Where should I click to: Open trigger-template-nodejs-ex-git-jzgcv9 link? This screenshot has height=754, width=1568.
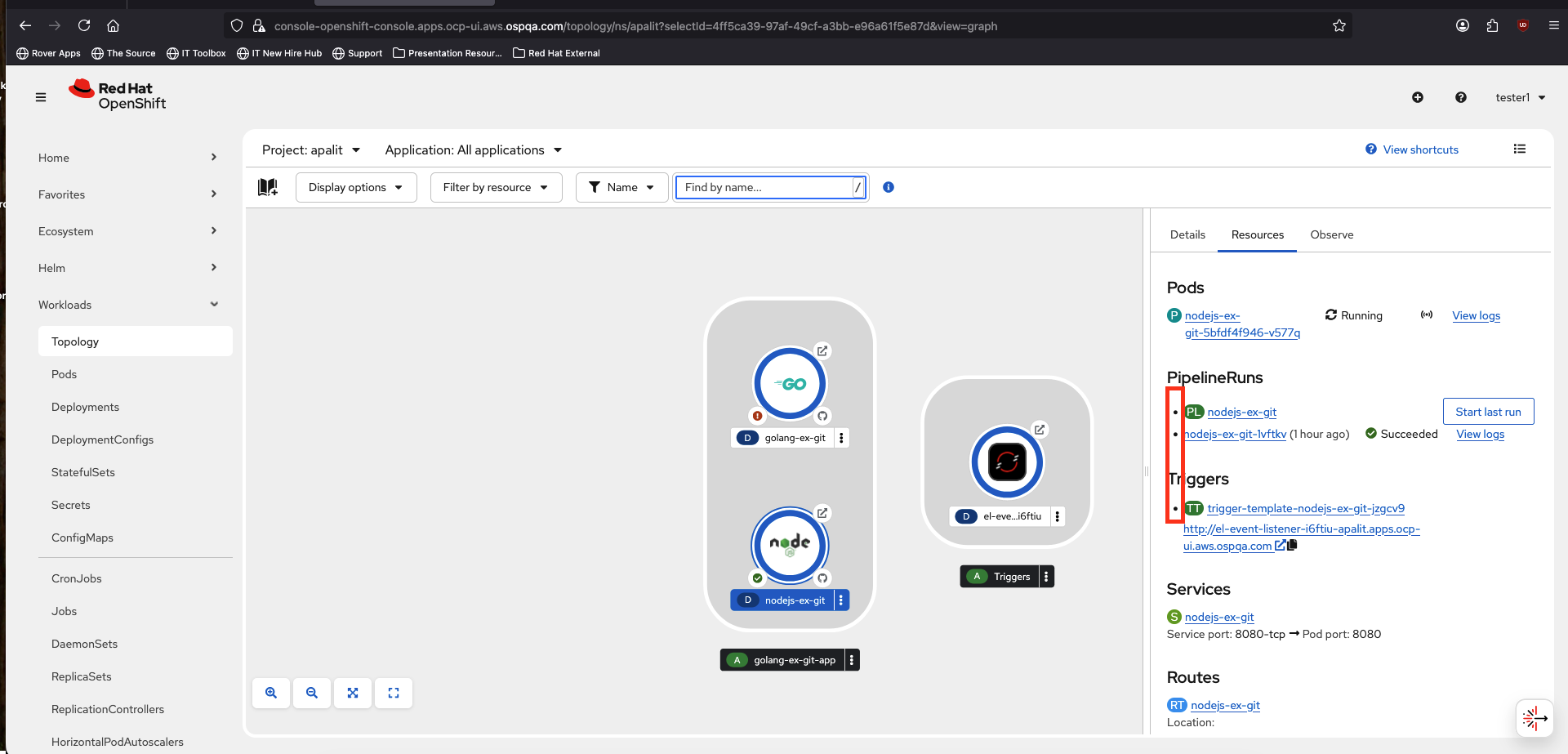(x=1306, y=508)
